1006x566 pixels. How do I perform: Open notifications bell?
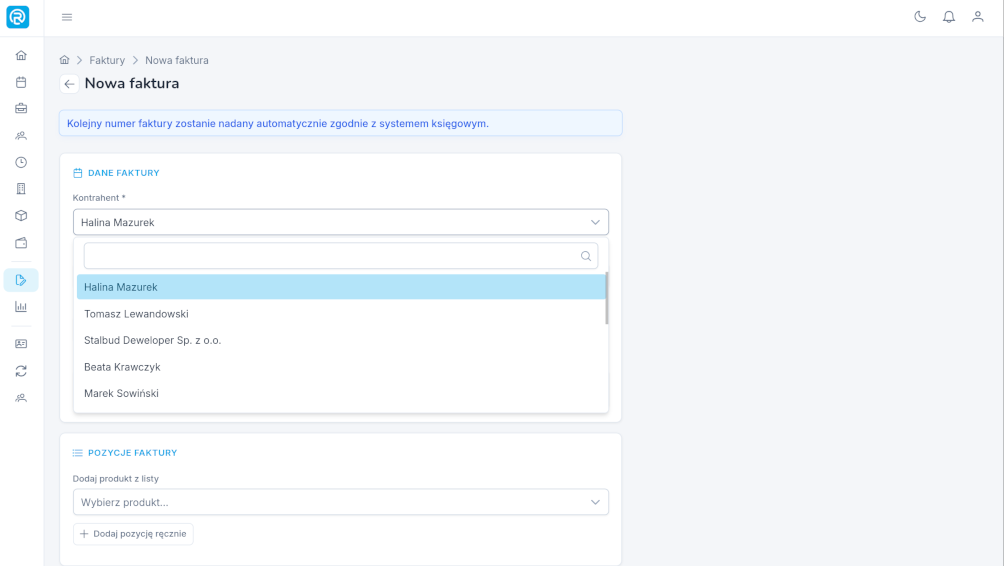[x=949, y=17]
